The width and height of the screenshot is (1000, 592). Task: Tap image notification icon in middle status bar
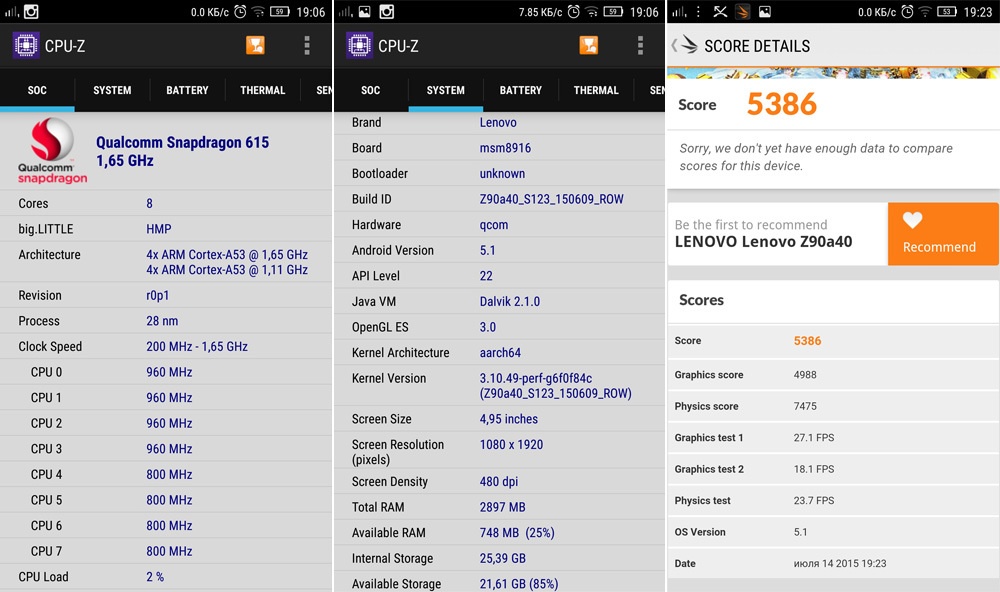point(364,11)
